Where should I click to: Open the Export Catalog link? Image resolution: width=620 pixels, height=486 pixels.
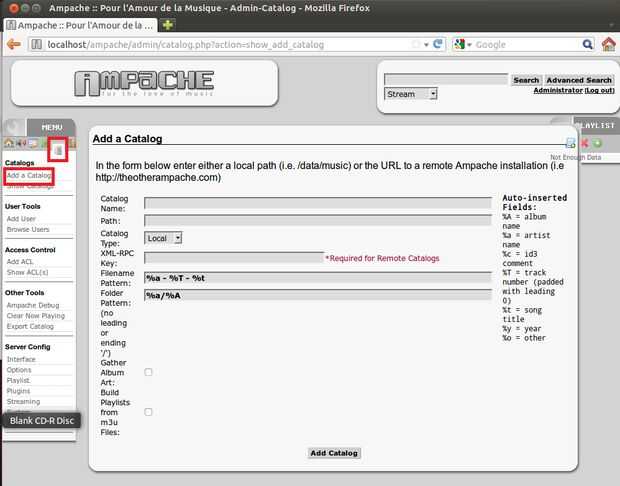click(x=30, y=326)
